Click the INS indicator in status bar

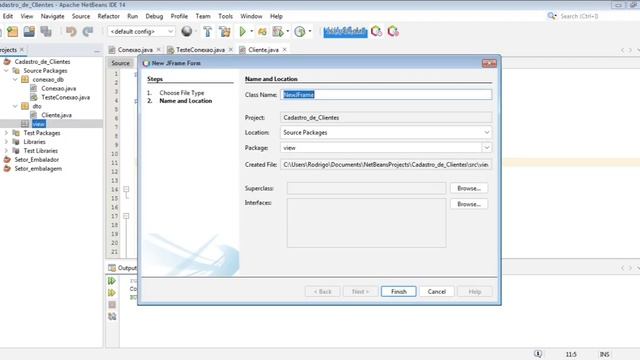point(604,354)
